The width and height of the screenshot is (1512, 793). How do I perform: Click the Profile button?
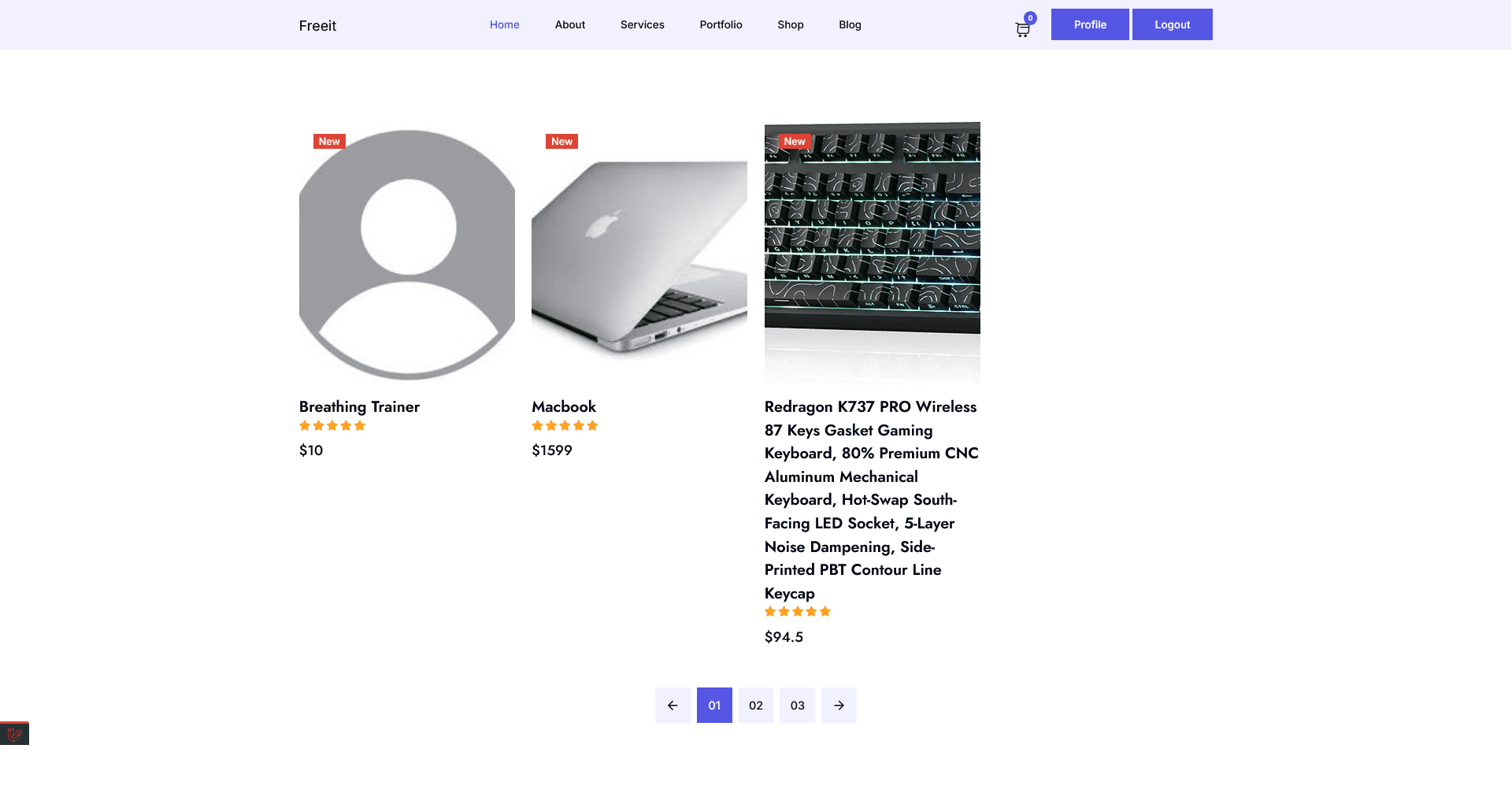click(x=1089, y=24)
